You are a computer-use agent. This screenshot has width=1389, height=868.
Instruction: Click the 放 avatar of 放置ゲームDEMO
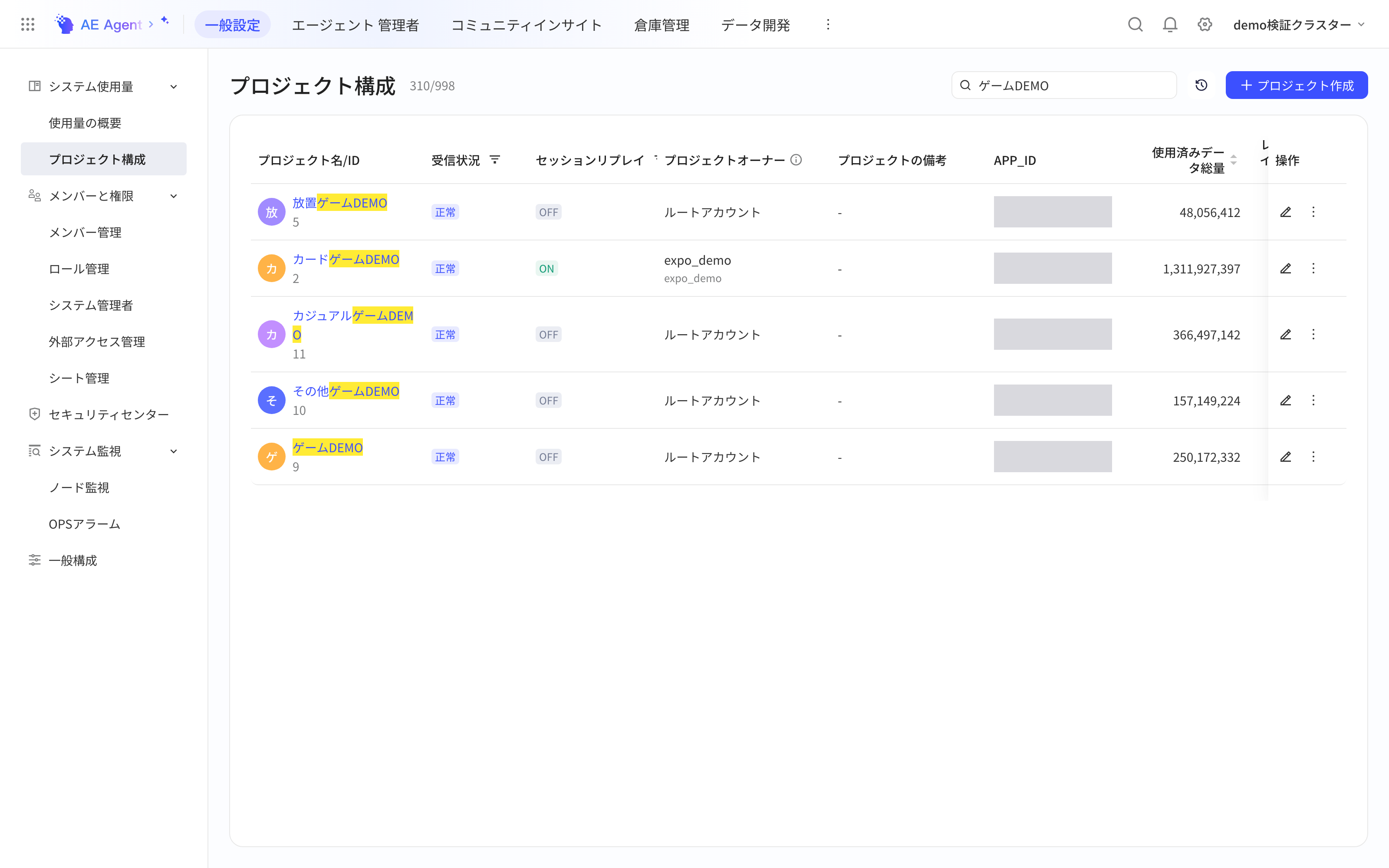(271, 212)
